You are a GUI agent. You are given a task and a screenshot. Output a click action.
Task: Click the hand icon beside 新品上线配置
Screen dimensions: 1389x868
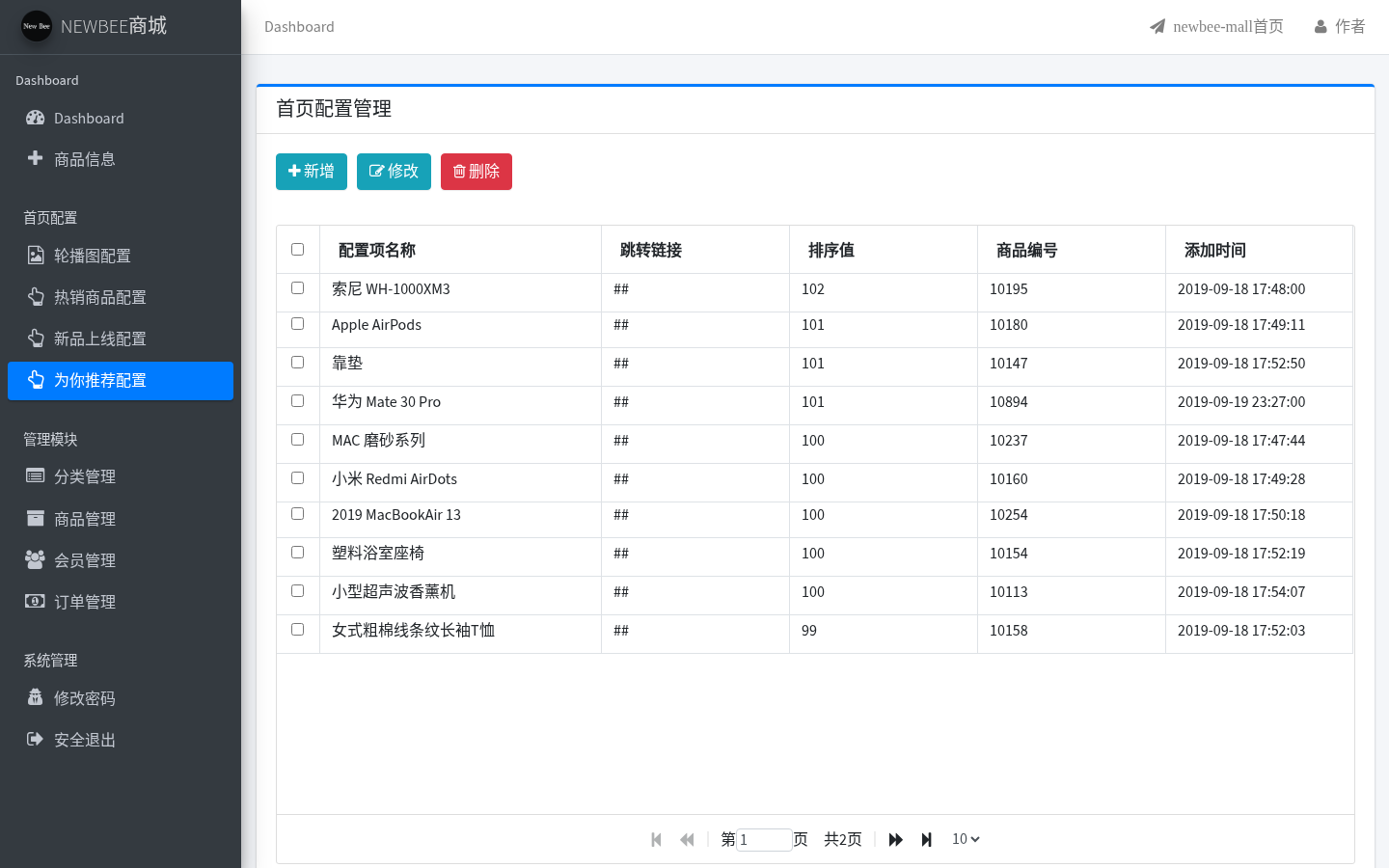(x=36, y=338)
